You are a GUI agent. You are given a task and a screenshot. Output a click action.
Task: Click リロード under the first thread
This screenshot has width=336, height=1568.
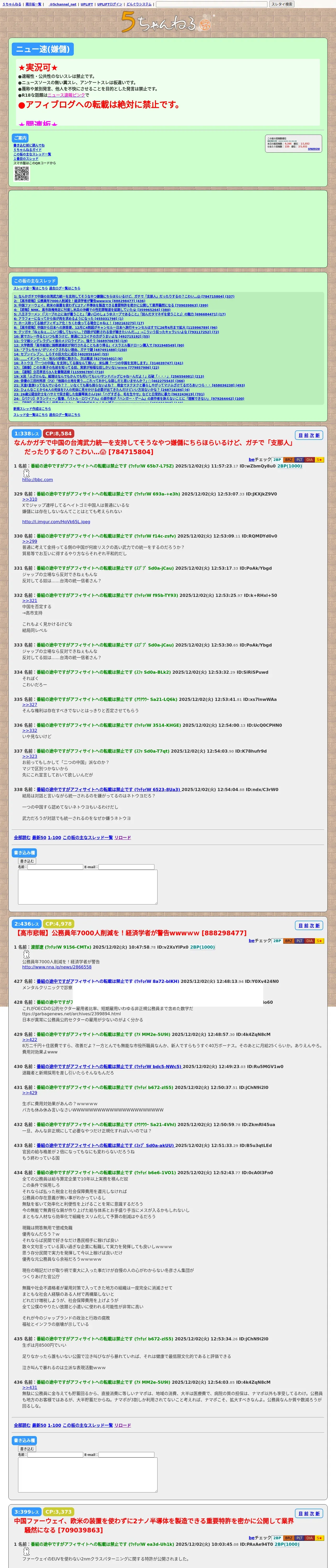[122, 838]
